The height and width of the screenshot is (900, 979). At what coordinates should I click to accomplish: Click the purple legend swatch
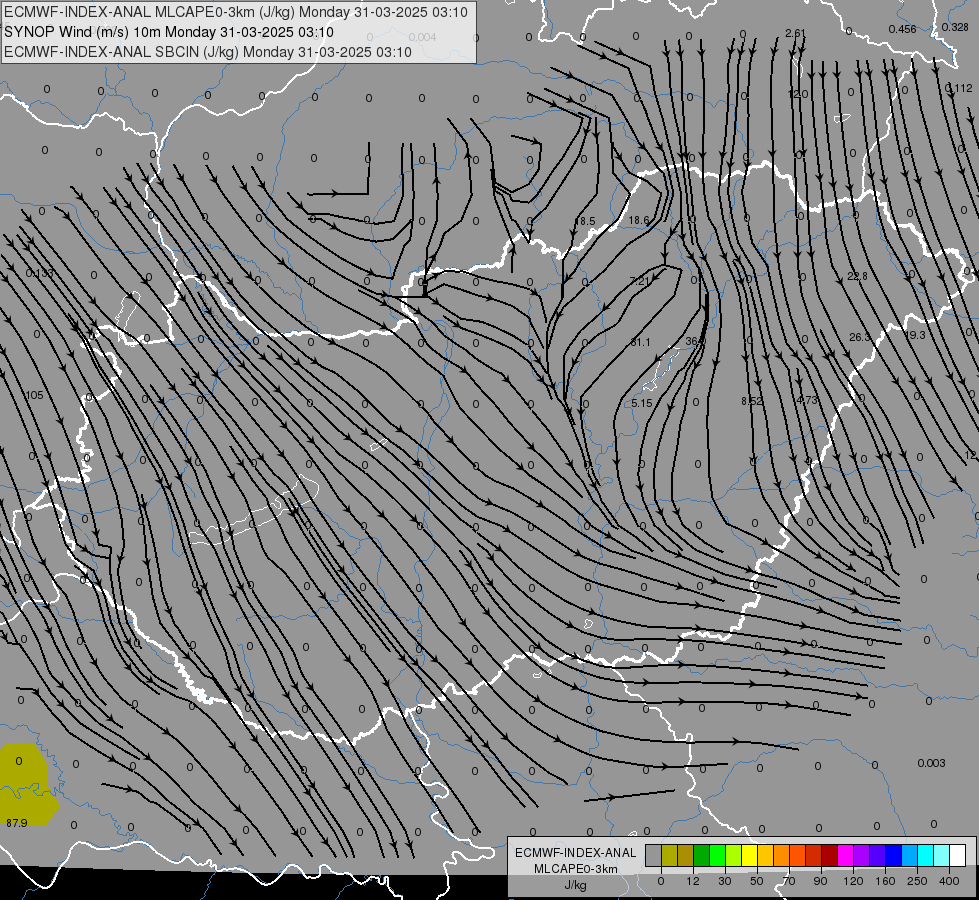861,855
